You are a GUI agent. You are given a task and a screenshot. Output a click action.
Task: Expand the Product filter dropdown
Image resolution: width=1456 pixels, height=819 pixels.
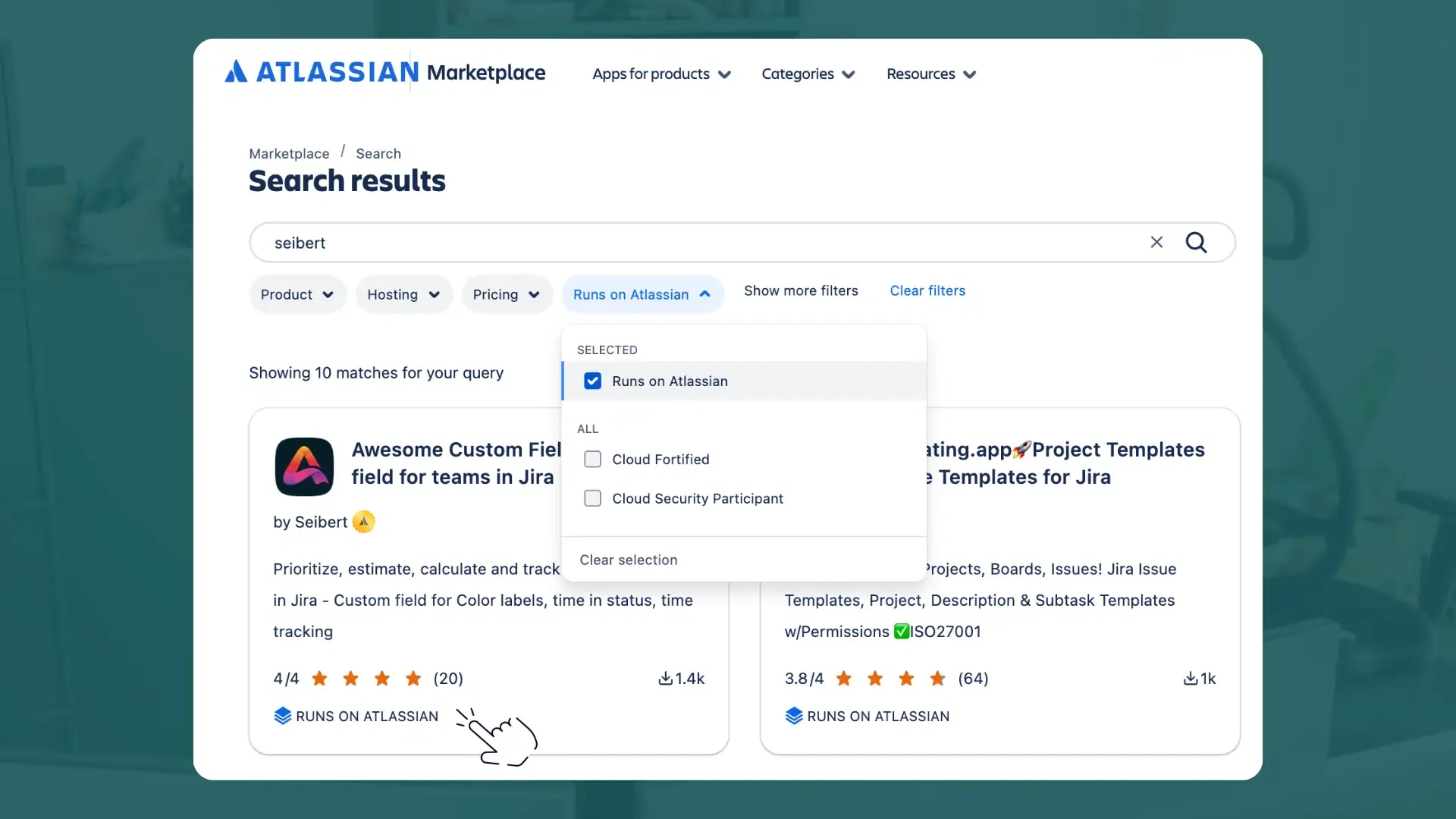(297, 294)
